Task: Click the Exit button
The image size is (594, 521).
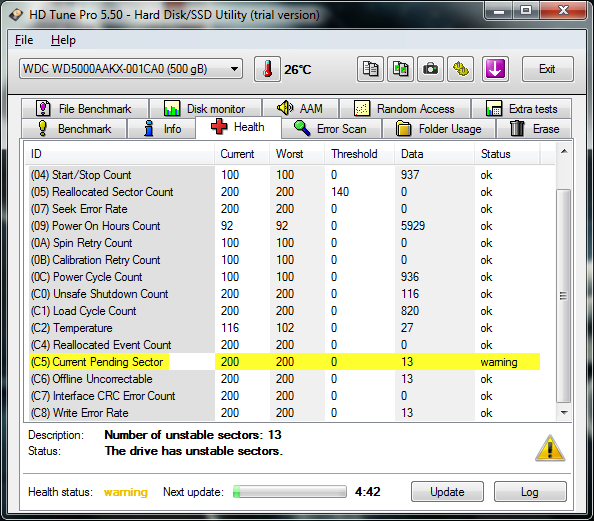Action: pos(547,69)
